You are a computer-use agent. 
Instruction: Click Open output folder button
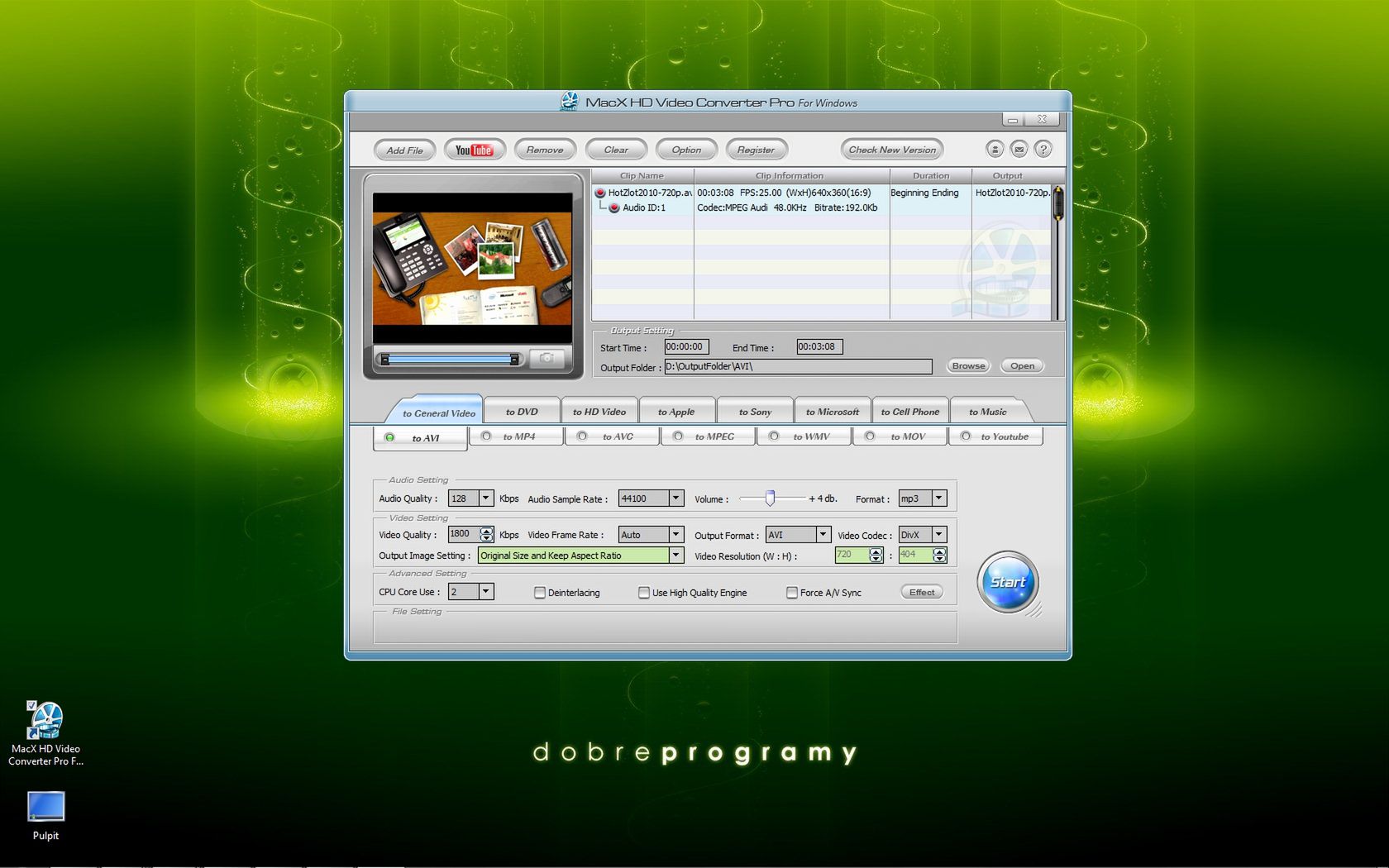[x=1022, y=366]
